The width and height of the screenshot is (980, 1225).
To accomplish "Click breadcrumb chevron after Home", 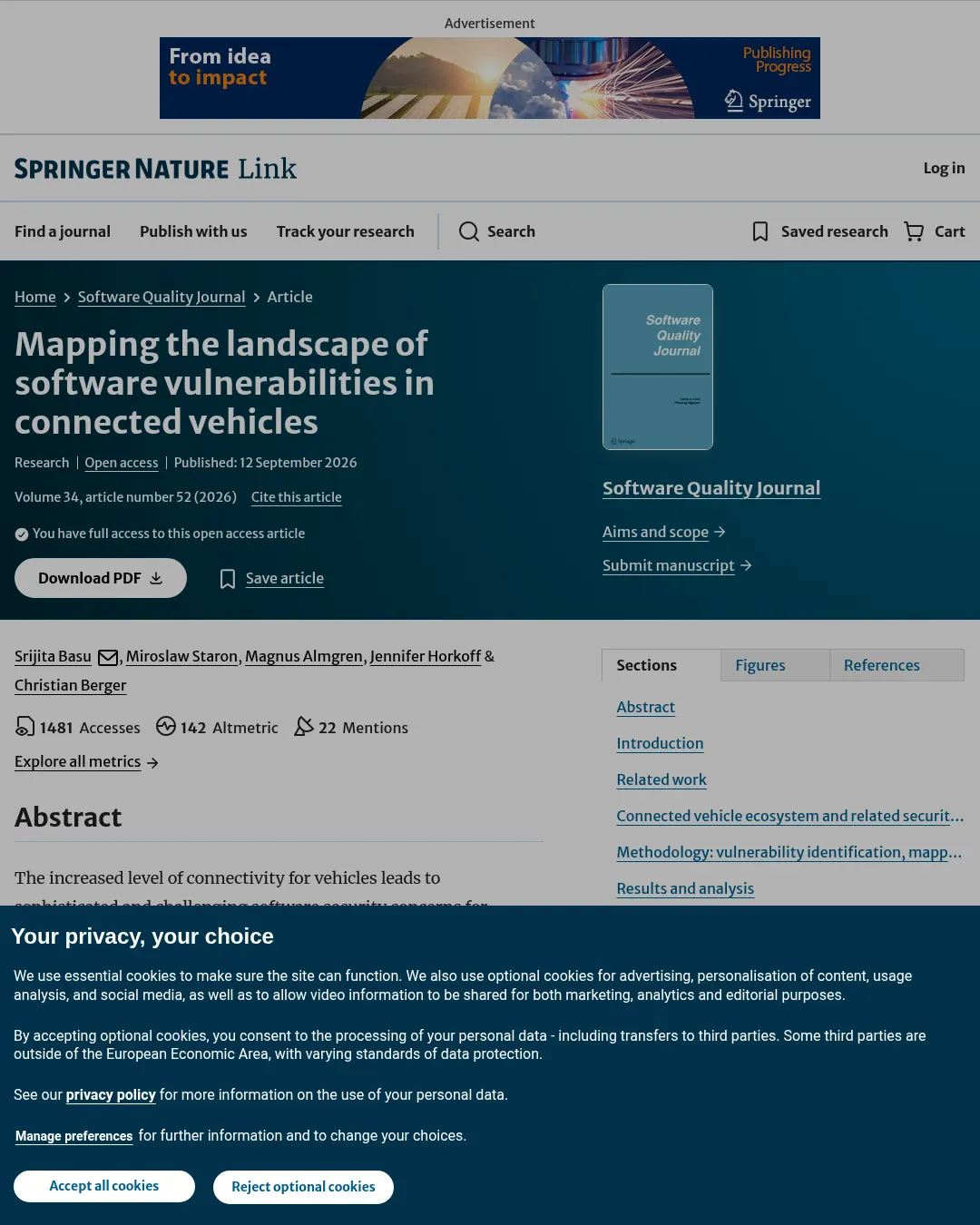I will [67, 298].
